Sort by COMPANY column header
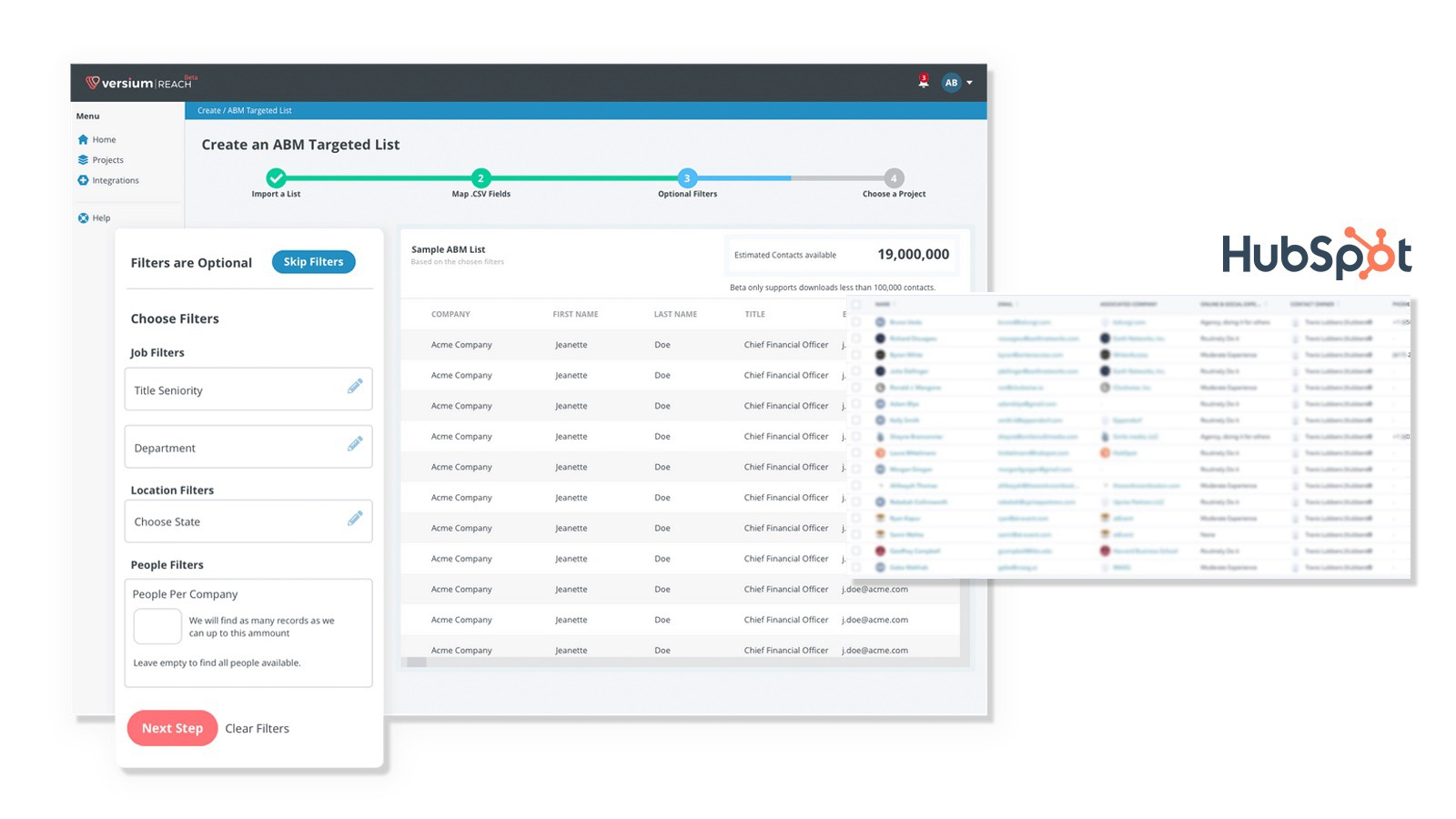This screenshot has width=1456, height=819. [x=450, y=315]
